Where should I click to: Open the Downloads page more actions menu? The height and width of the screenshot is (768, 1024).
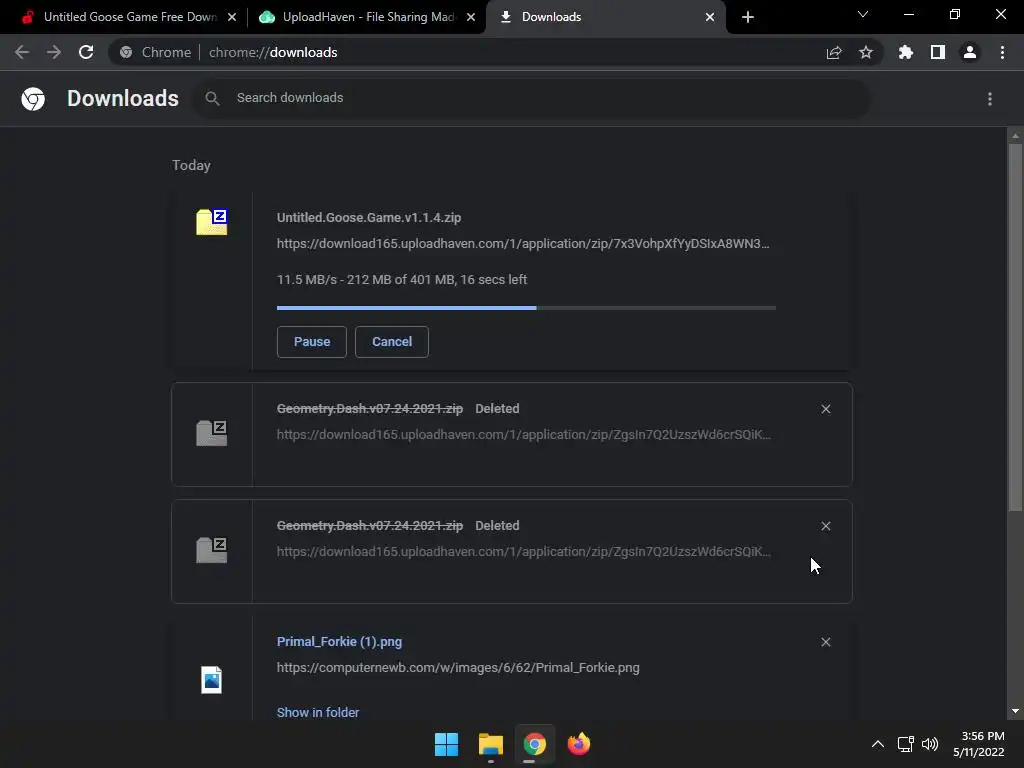990,99
